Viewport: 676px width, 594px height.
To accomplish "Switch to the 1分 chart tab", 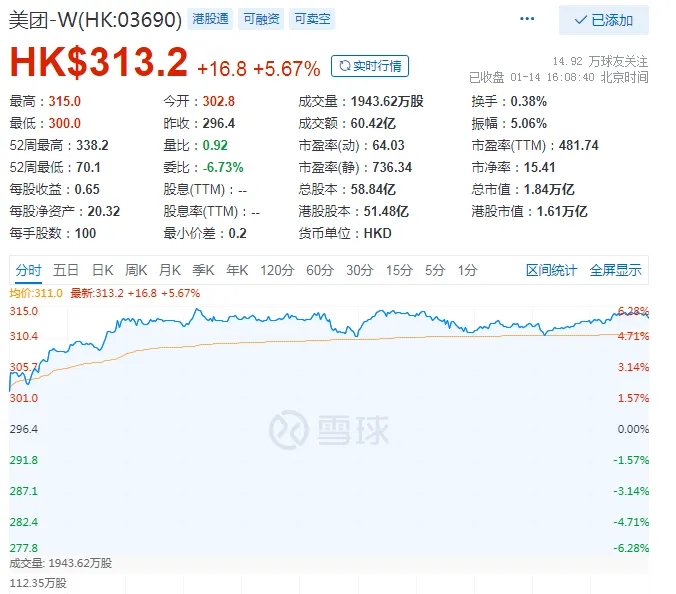I will (x=467, y=270).
